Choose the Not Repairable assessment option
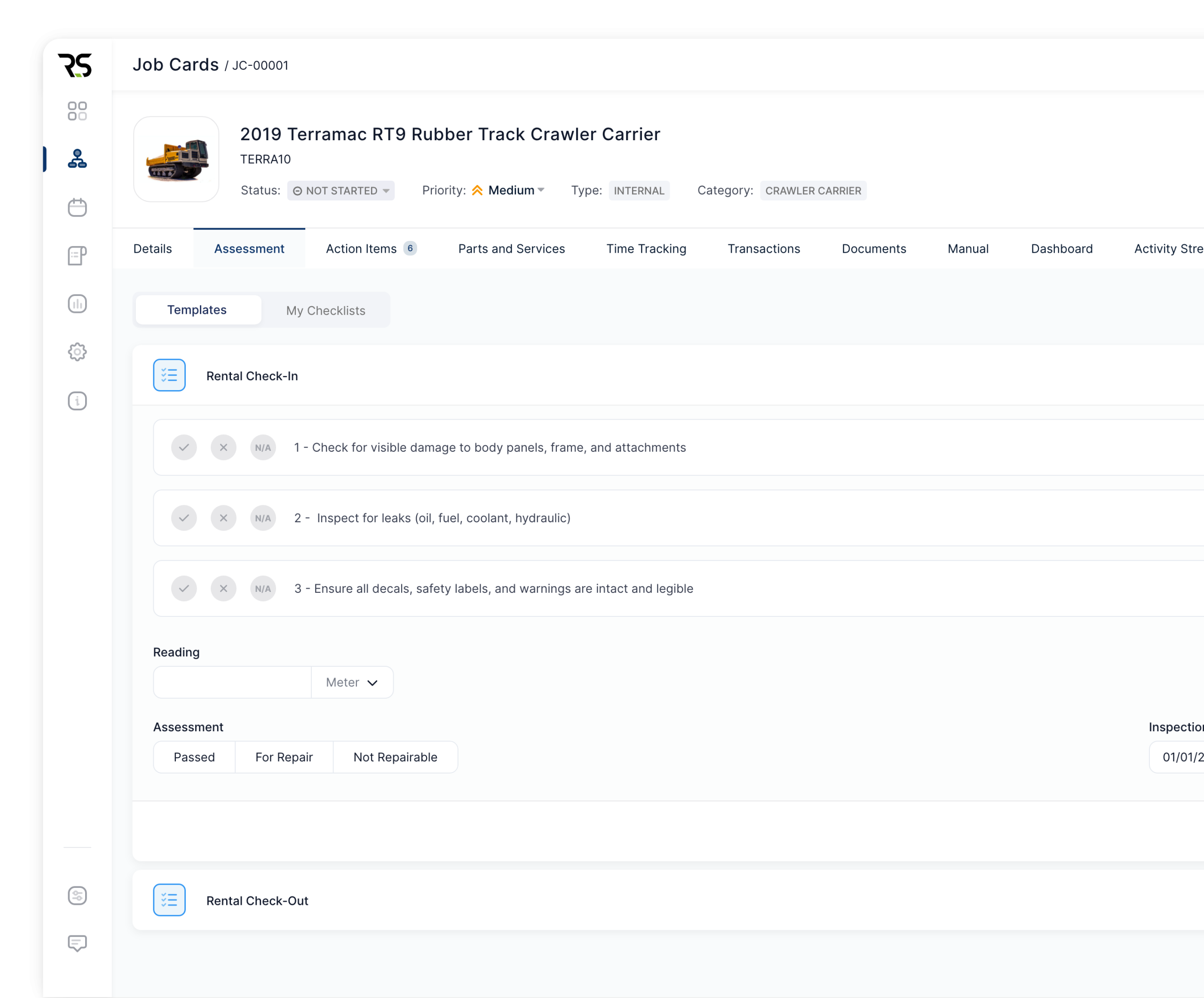1204x998 pixels. point(395,757)
